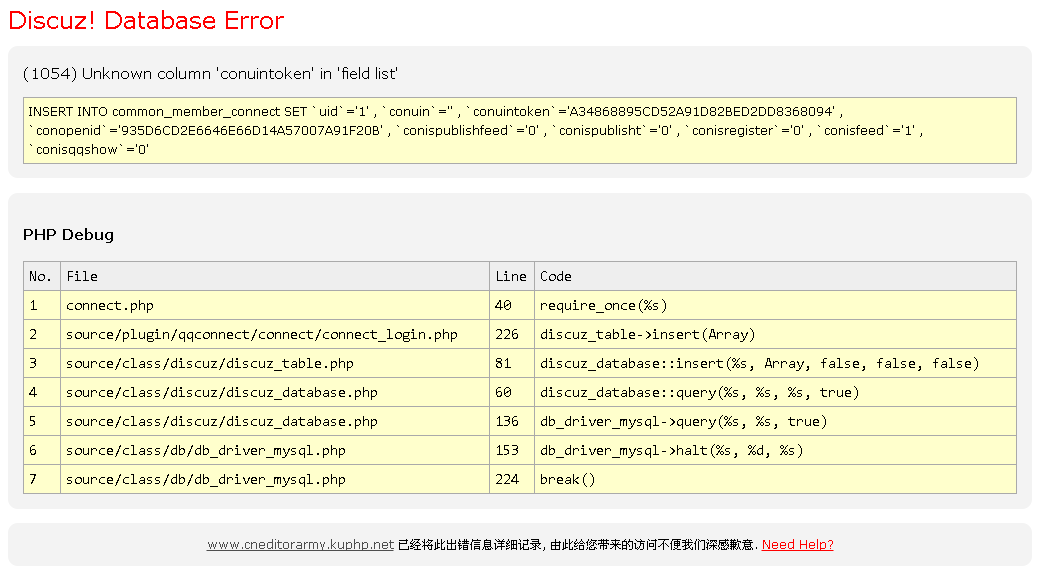Select the require_once(%s) code cell

coord(775,306)
